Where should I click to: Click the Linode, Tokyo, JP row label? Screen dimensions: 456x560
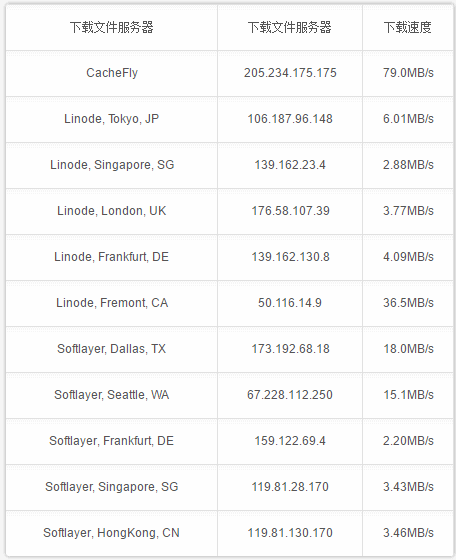[x=111, y=119]
